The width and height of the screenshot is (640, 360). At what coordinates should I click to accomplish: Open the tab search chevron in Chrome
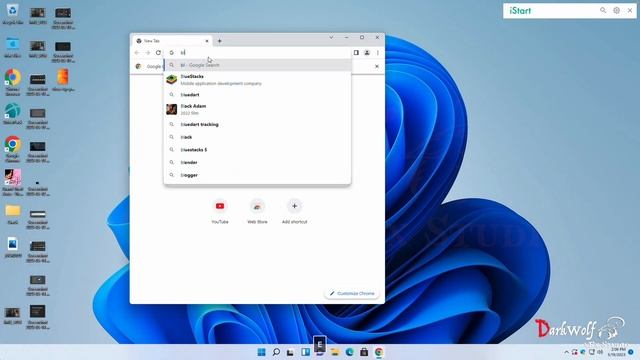(331, 37)
